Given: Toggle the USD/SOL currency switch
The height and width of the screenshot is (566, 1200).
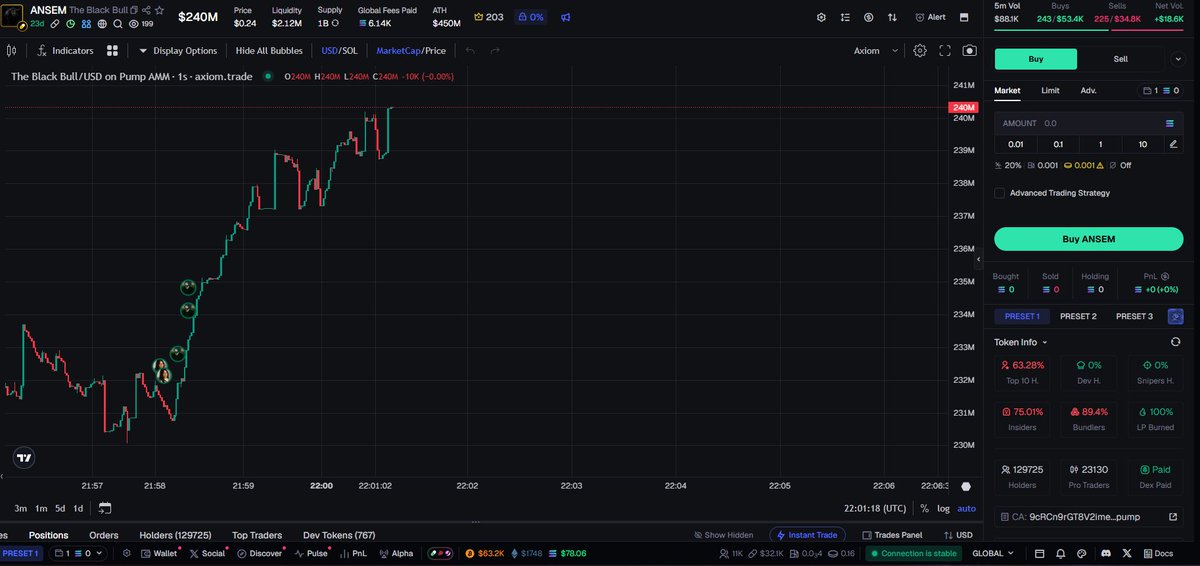Looking at the screenshot, I should [x=339, y=51].
